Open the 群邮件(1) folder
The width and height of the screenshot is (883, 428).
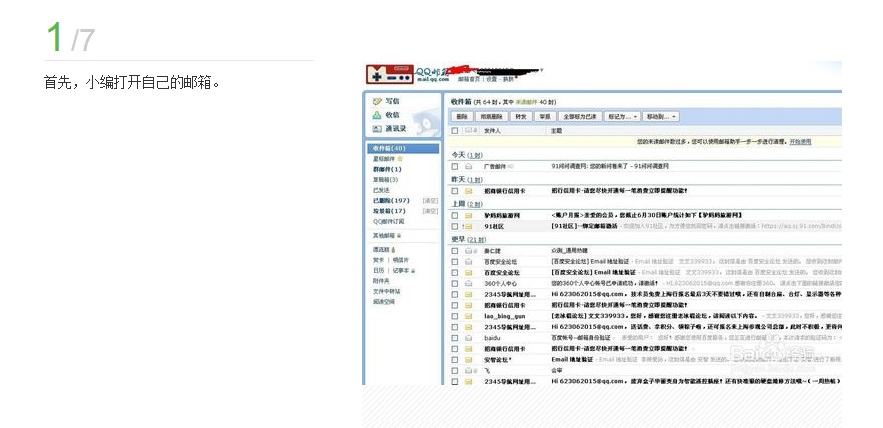tap(387, 170)
